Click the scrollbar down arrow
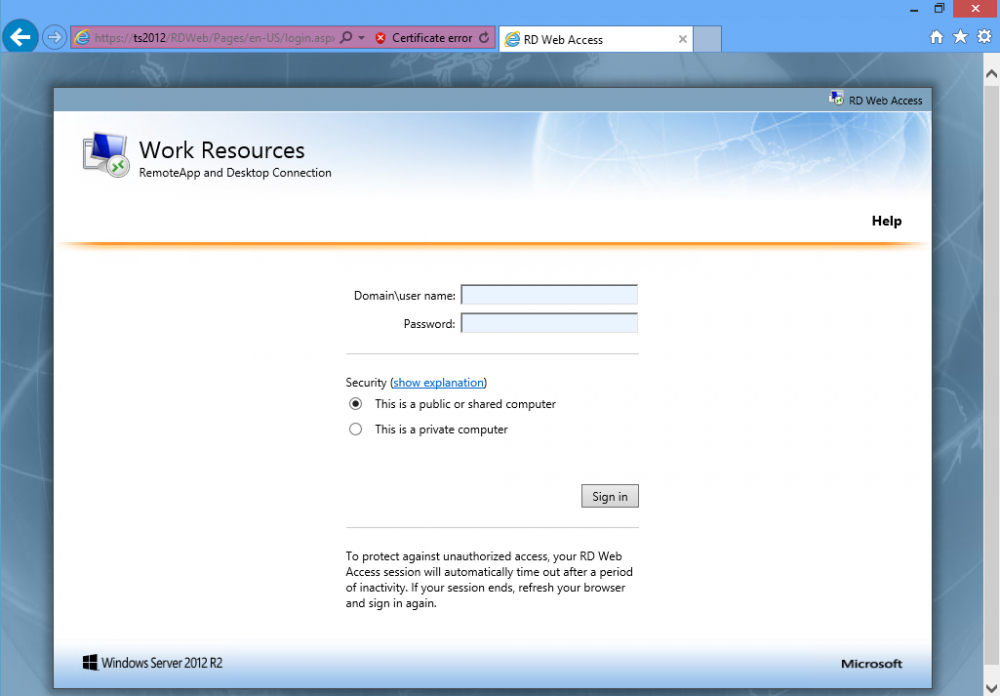 [991, 688]
